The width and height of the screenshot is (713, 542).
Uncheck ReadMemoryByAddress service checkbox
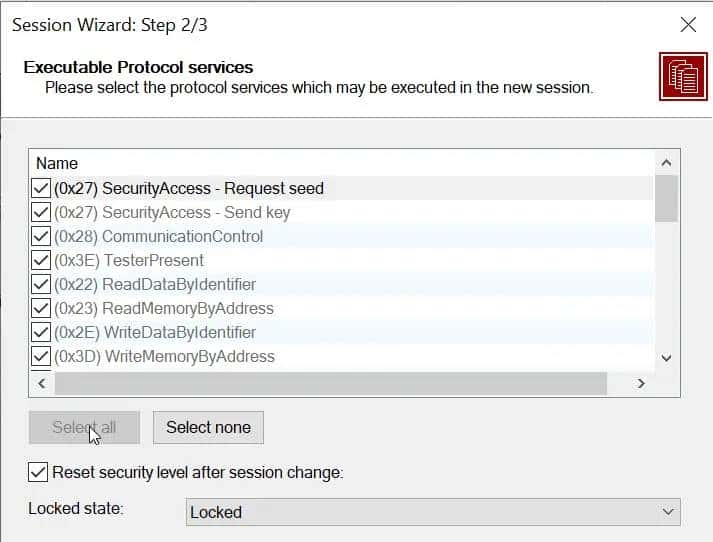[41, 308]
